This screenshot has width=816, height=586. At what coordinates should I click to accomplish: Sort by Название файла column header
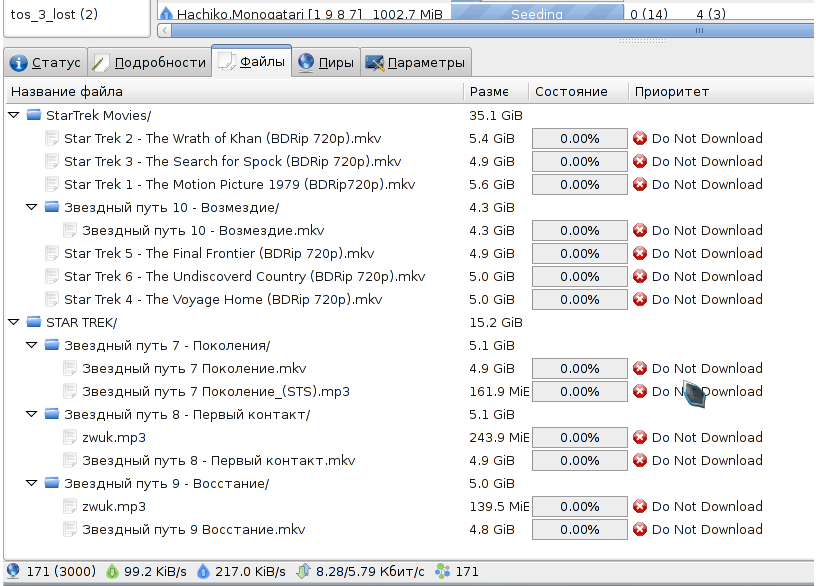pyautogui.click(x=234, y=92)
